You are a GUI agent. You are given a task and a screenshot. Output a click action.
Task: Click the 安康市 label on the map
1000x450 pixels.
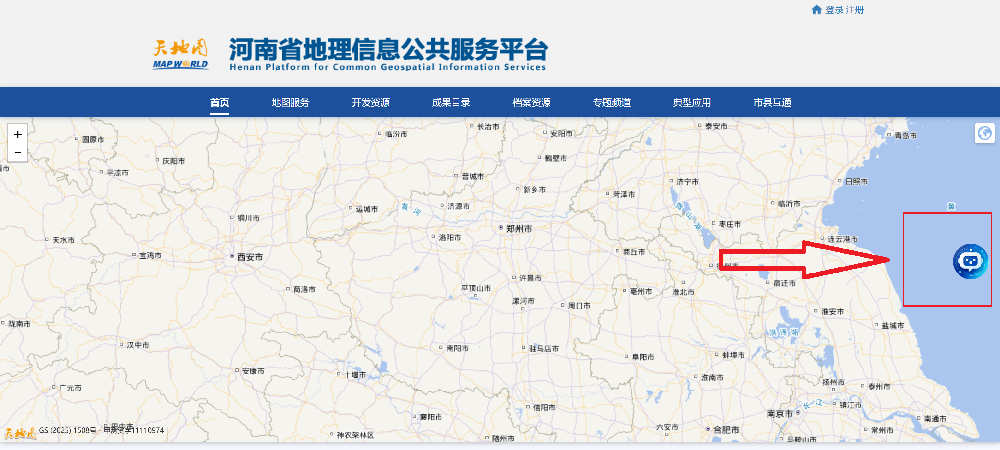pos(253,371)
